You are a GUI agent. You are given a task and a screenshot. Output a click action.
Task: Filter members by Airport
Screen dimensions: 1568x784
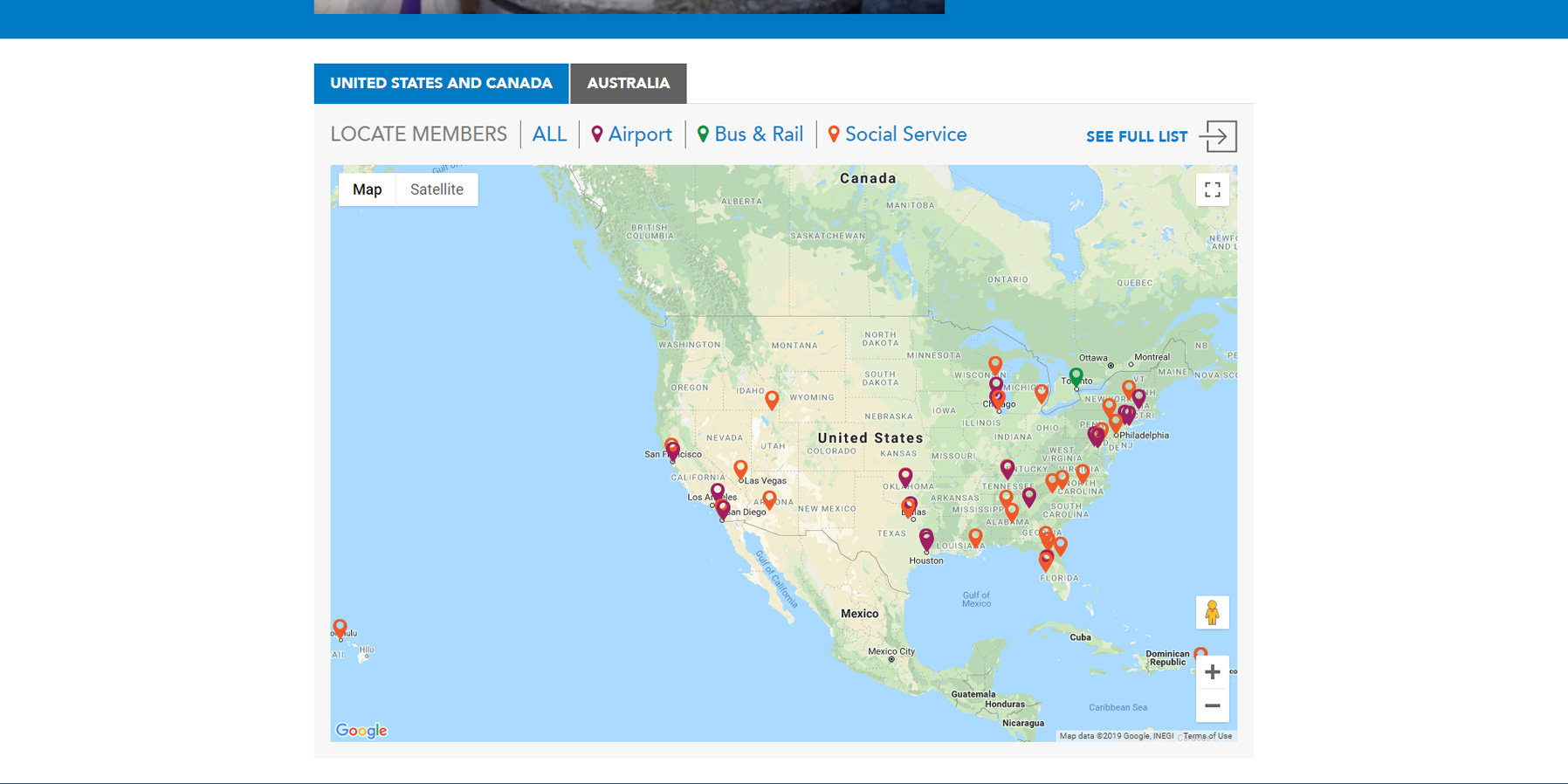point(631,134)
